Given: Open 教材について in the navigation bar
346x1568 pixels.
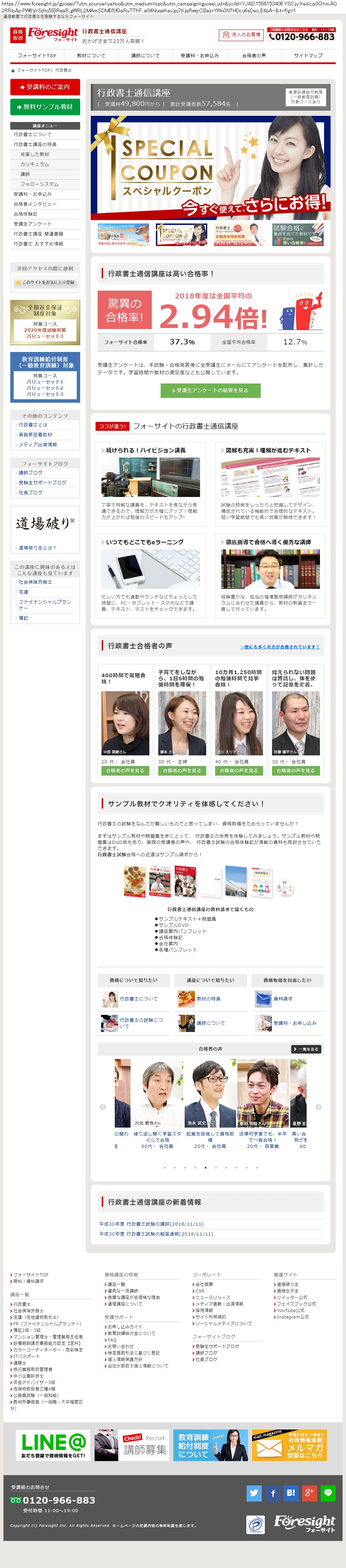Looking at the screenshot, I should [x=91, y=56].
